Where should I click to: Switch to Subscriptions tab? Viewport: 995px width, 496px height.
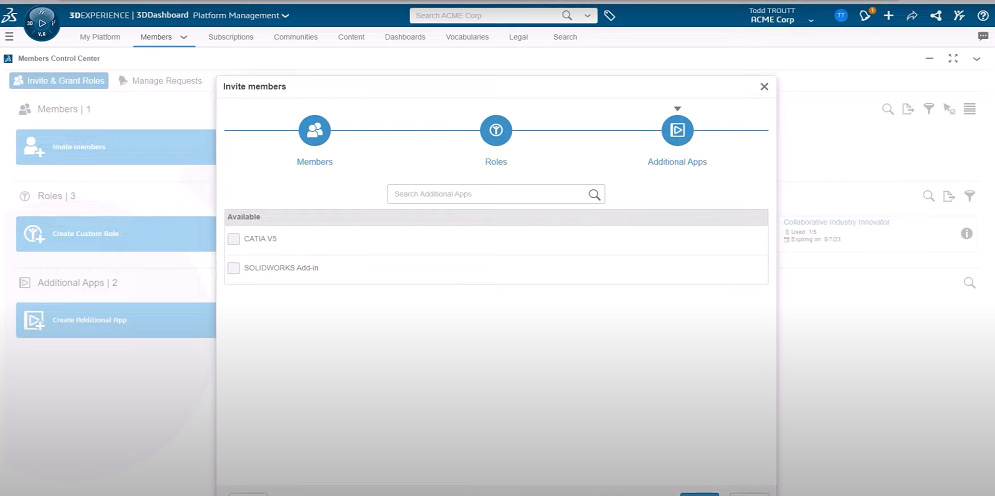[x=230, y=37]
